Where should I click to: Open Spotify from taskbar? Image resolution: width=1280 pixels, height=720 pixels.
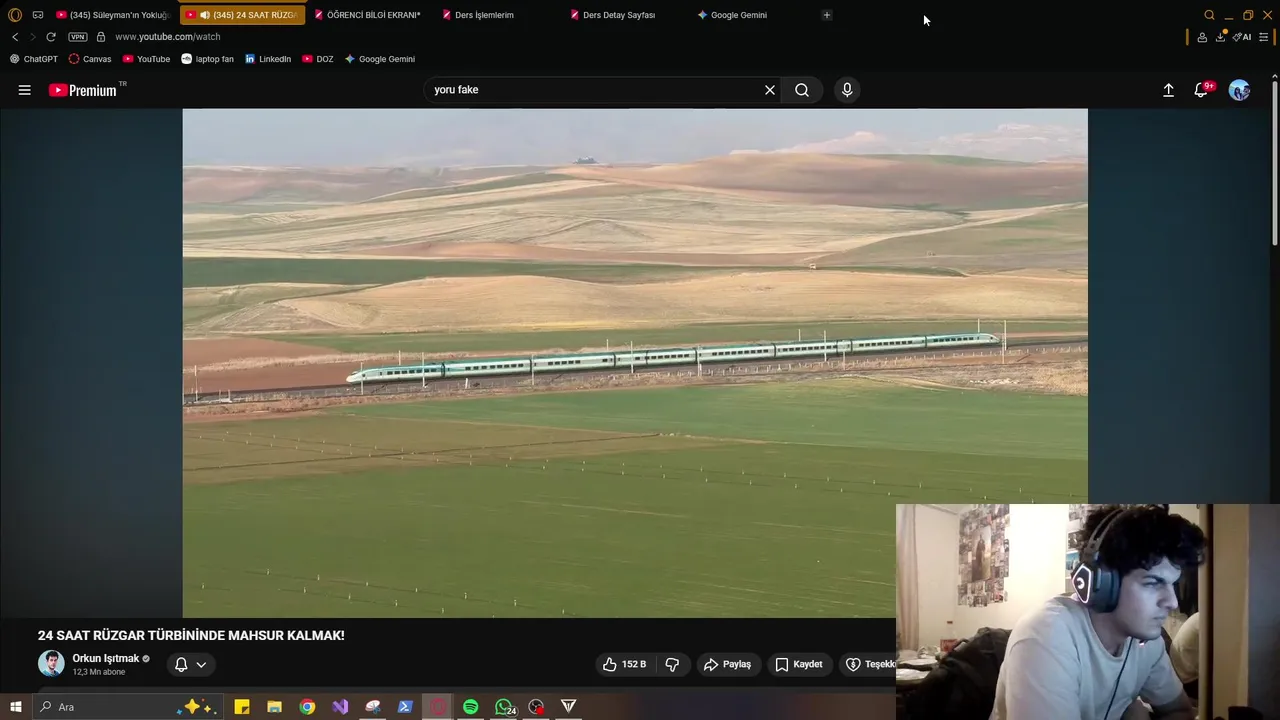pos(470,707)
